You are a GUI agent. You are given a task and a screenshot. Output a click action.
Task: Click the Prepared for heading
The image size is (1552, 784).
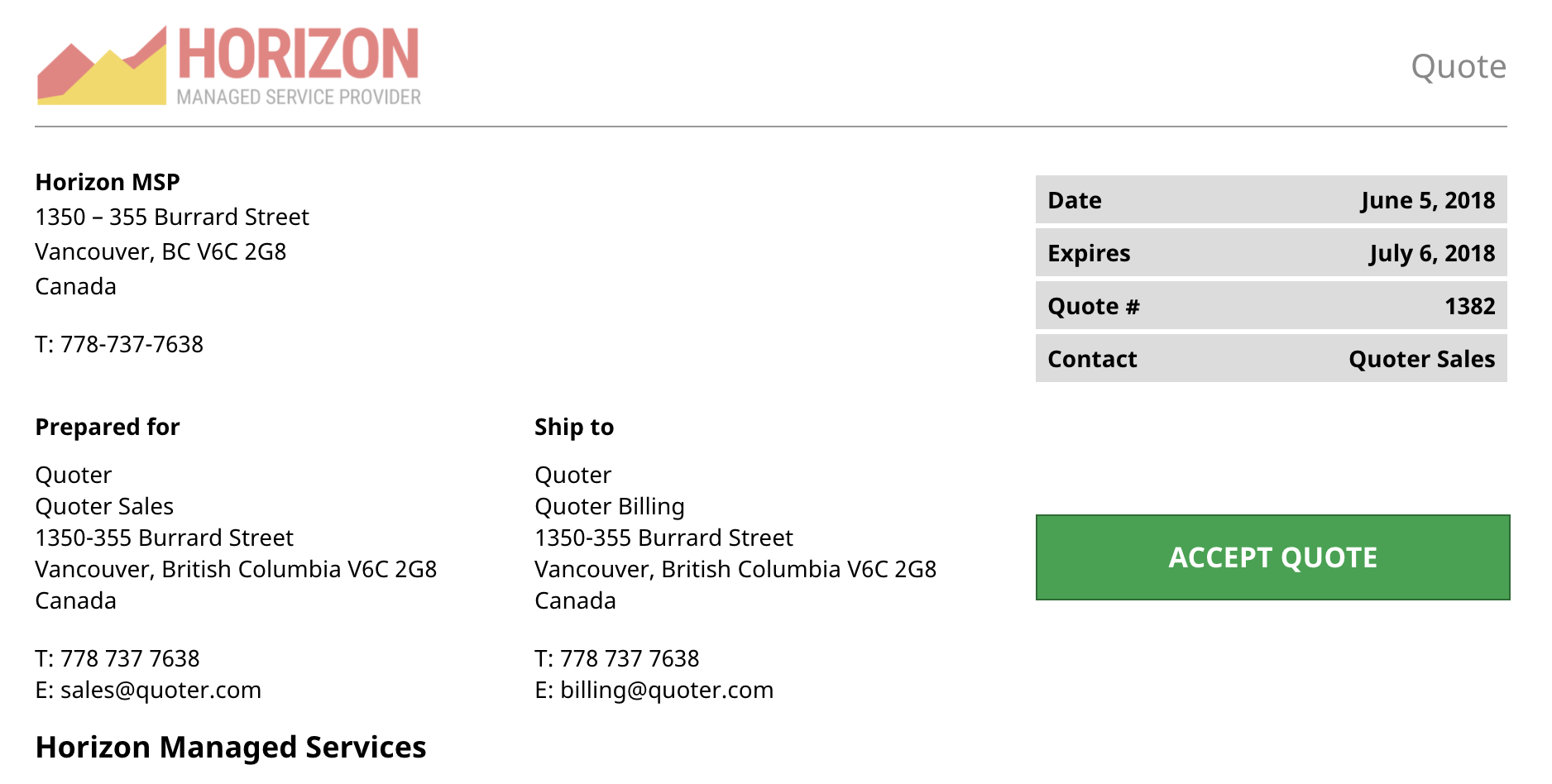coord(108,427)
